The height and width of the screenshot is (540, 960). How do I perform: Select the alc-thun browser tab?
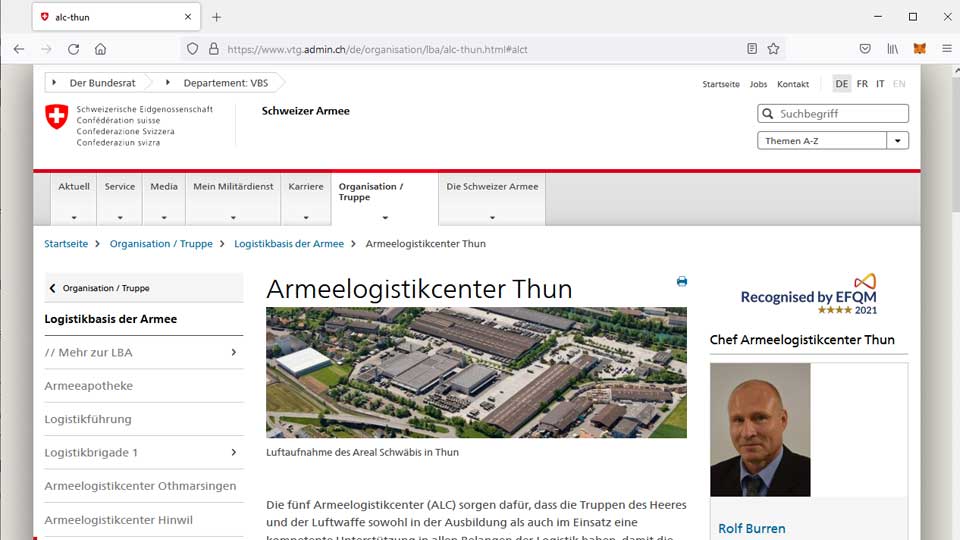click(115, 17)
